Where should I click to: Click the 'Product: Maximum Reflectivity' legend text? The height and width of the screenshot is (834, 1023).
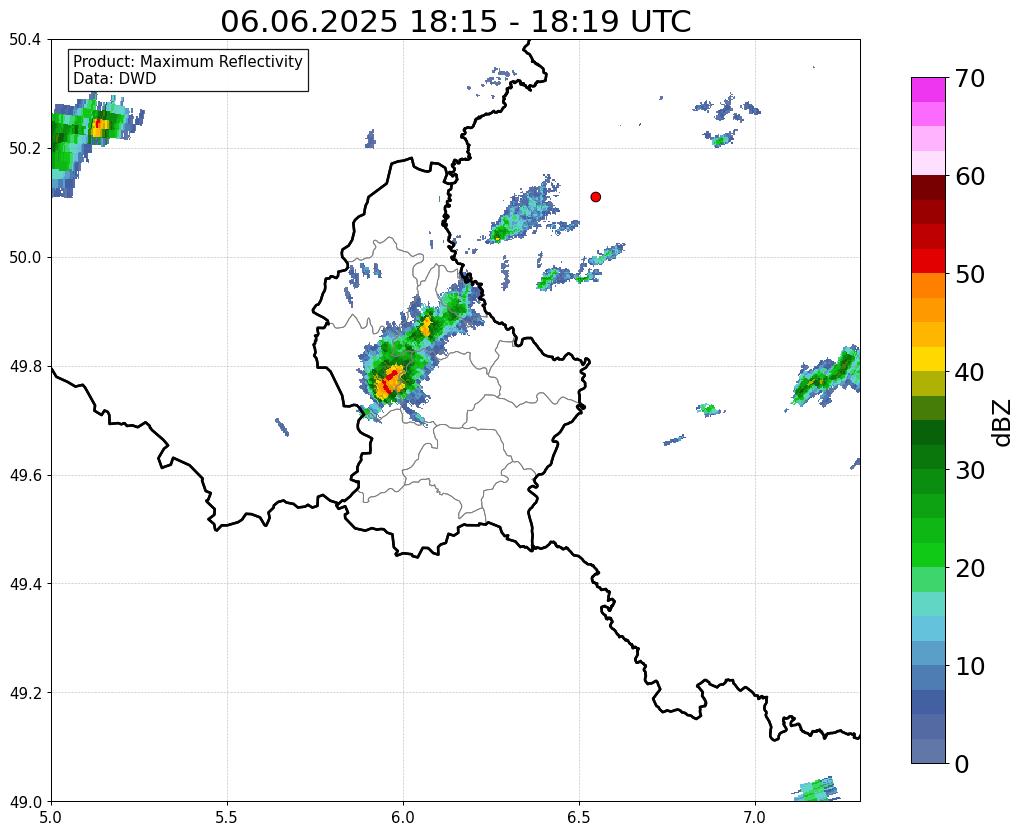pos(188,61)
